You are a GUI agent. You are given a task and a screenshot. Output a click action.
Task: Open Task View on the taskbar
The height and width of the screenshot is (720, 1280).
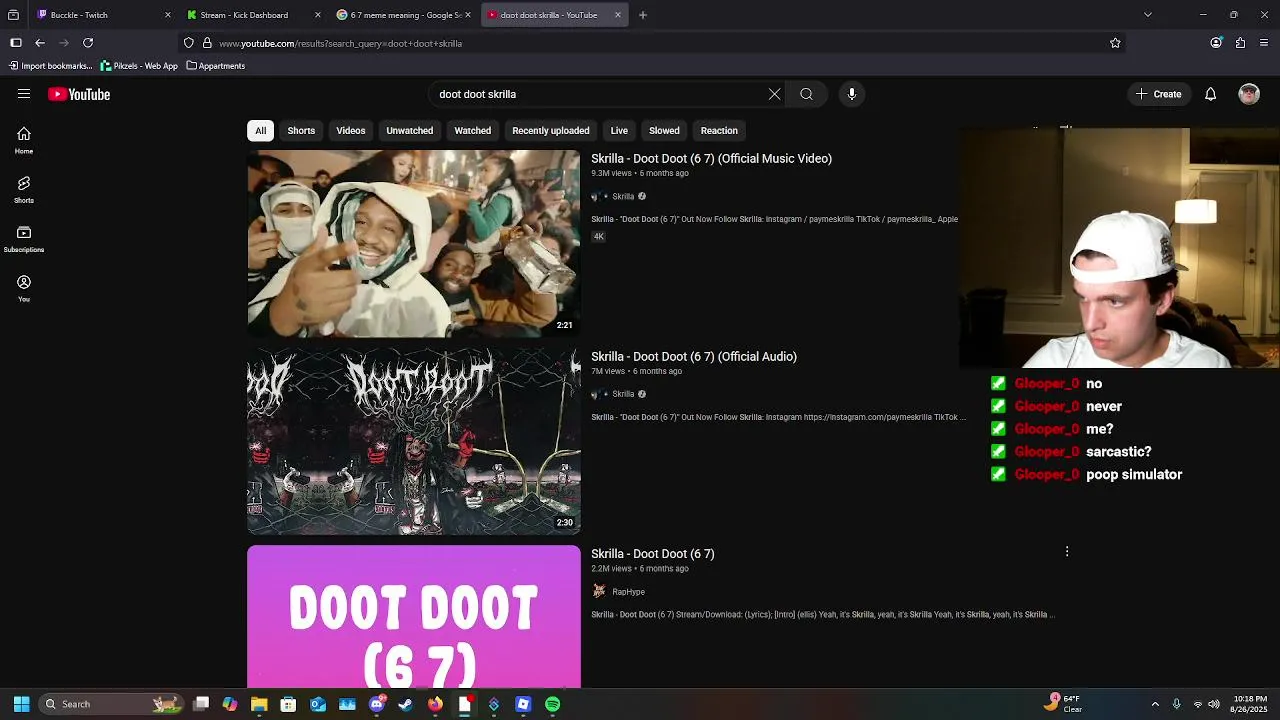pos(201,704)
